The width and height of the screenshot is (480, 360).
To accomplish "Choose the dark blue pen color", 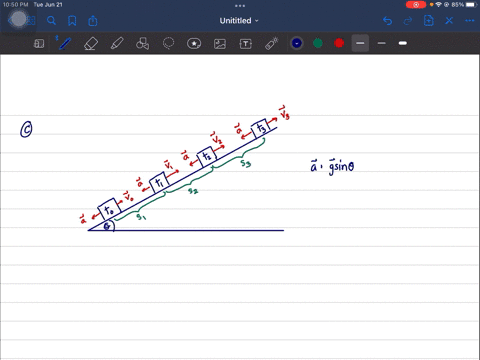I will coord(297,43).
